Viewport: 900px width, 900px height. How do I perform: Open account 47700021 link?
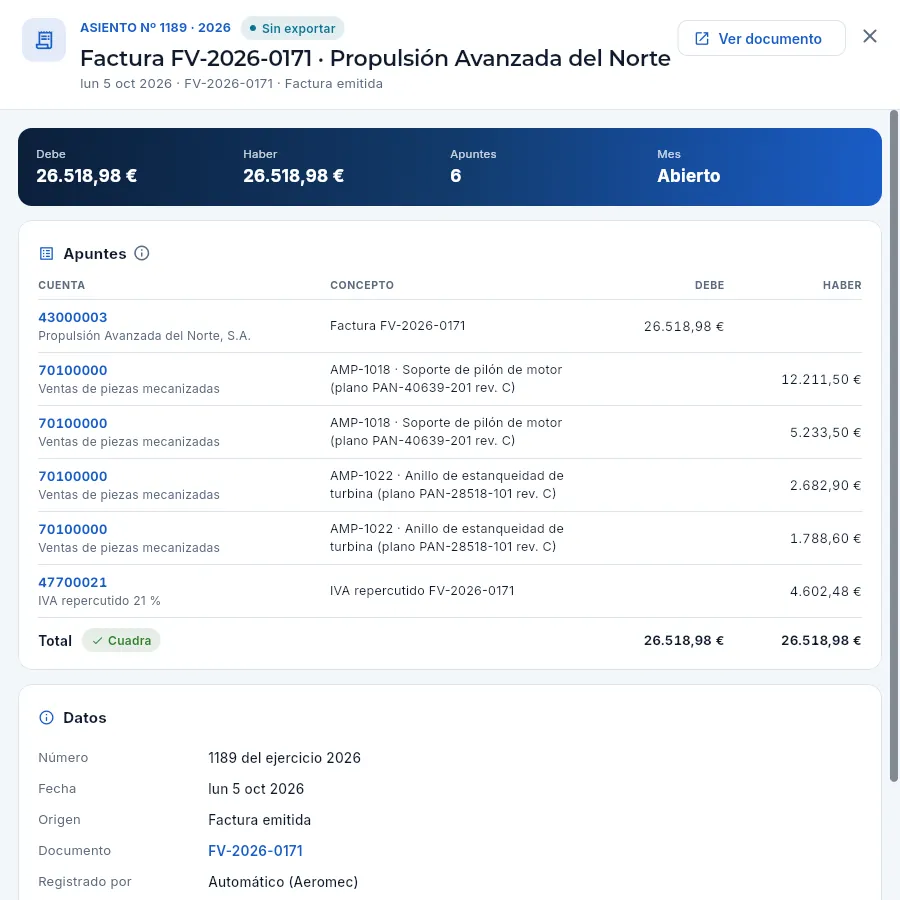pos(73,582)
